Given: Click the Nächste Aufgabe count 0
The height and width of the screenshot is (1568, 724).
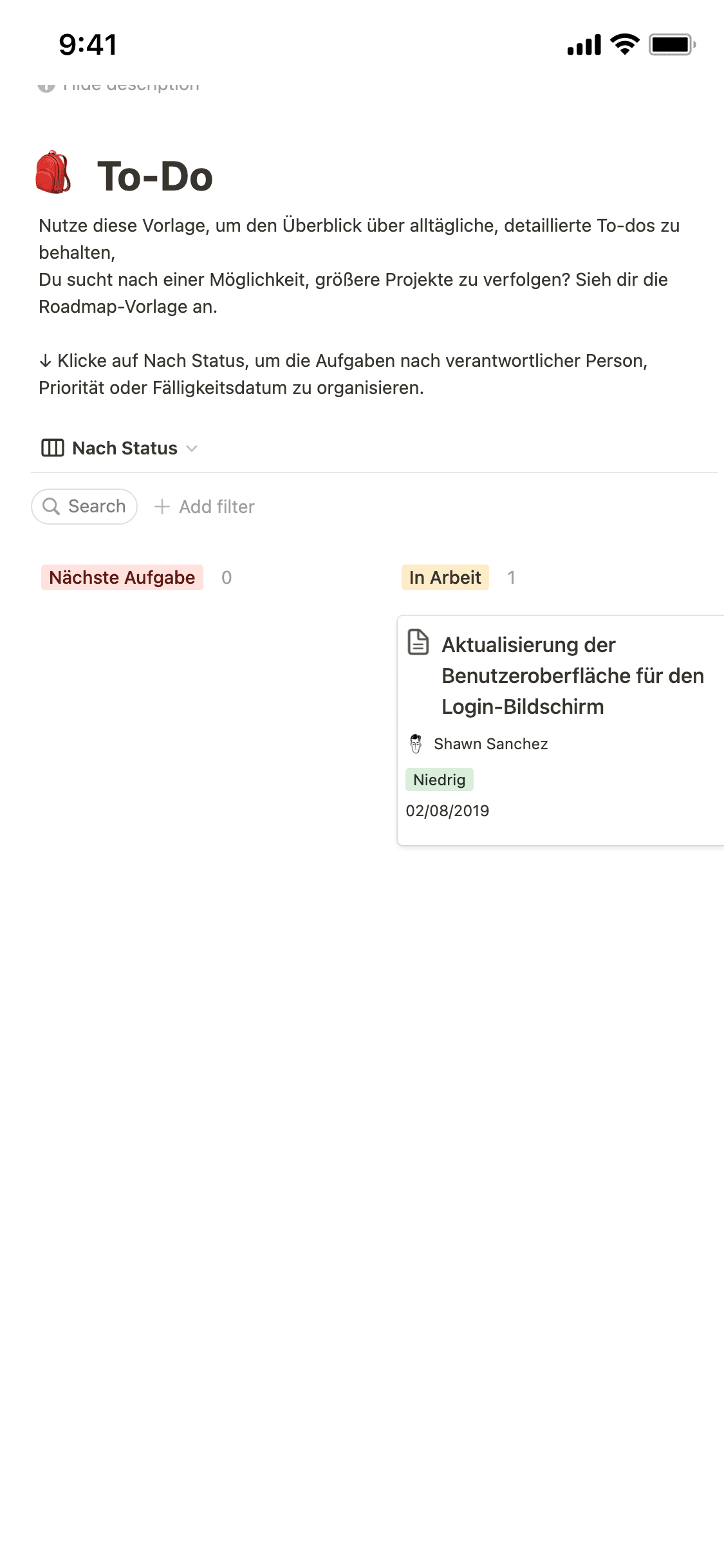Looking at the screenshot, I should click(227, 577).
